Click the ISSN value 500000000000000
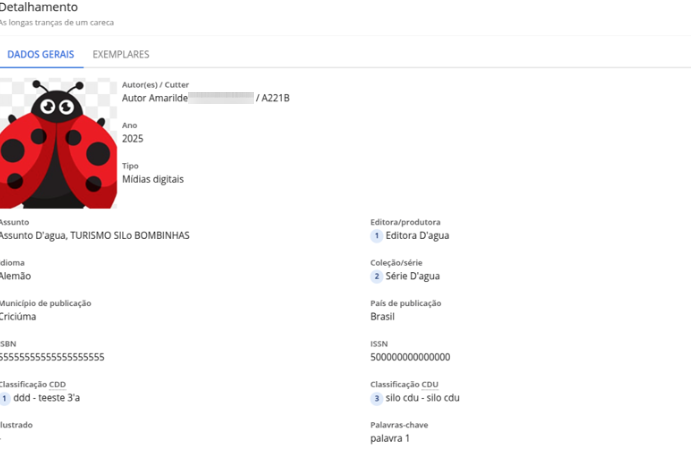 coord(410,357)
